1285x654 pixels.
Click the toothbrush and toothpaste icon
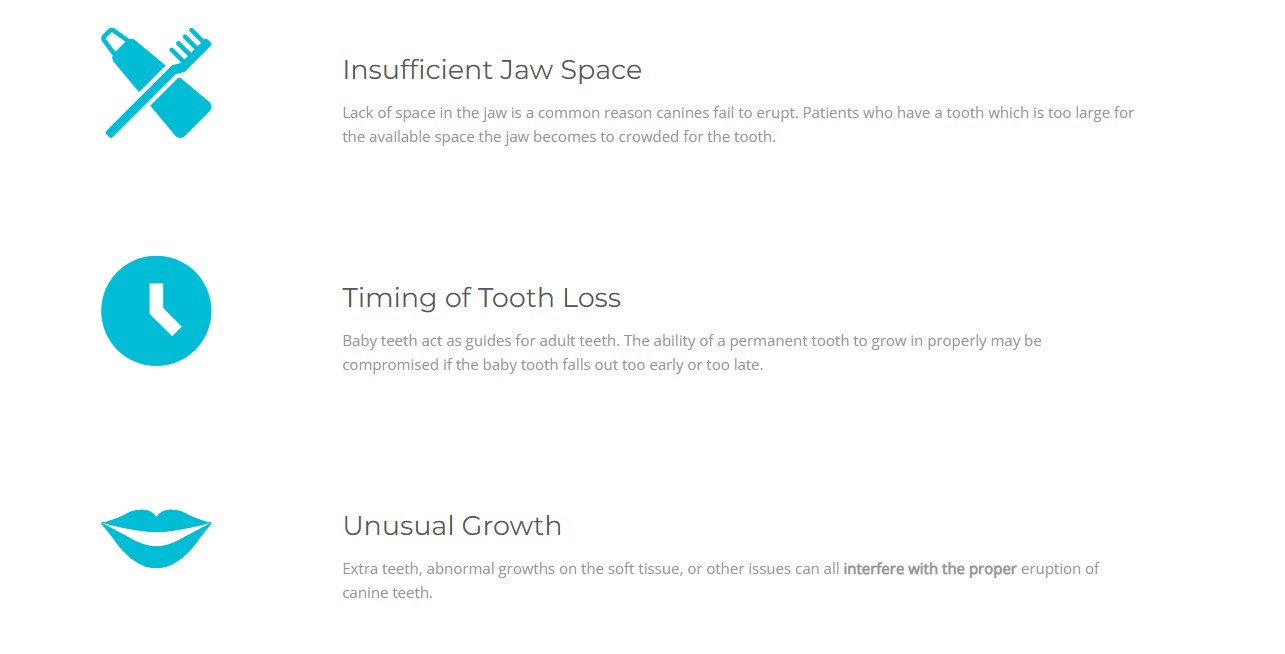(x=156, y=83)
